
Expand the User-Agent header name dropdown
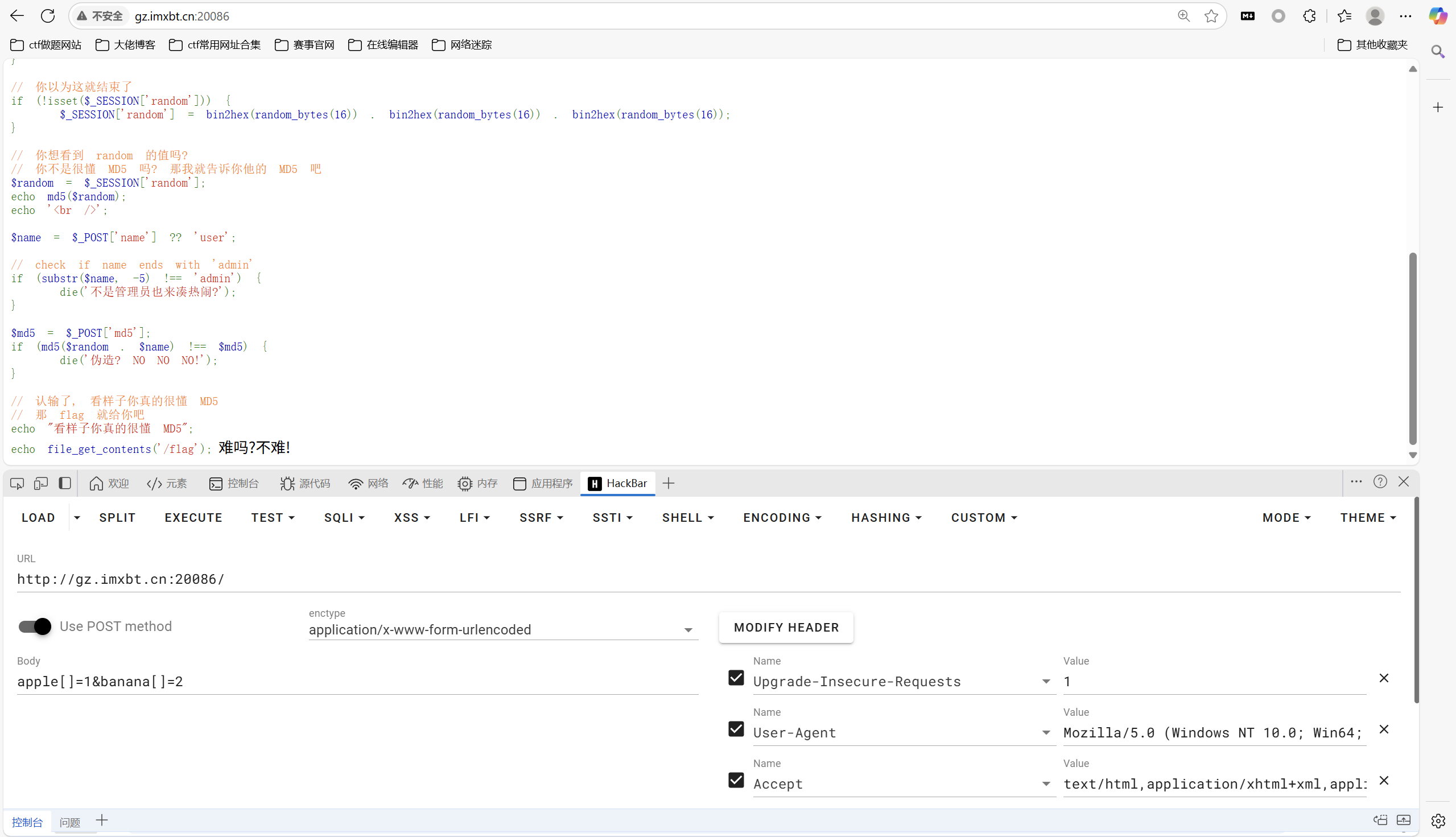1046,733
